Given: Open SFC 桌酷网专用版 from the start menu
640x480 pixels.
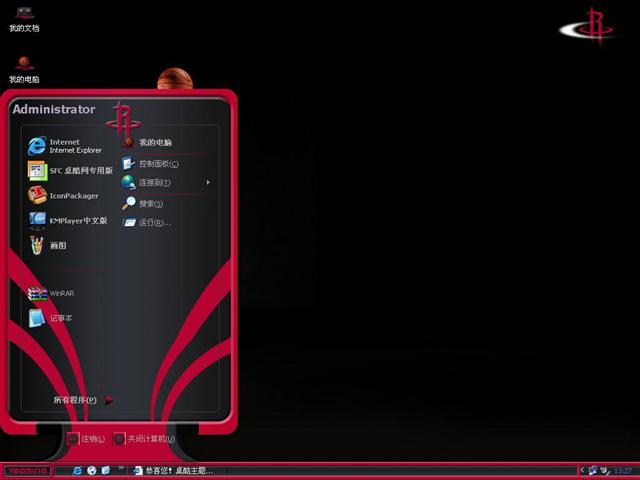Looking at the screenshot, I should (x=70, y=171).
